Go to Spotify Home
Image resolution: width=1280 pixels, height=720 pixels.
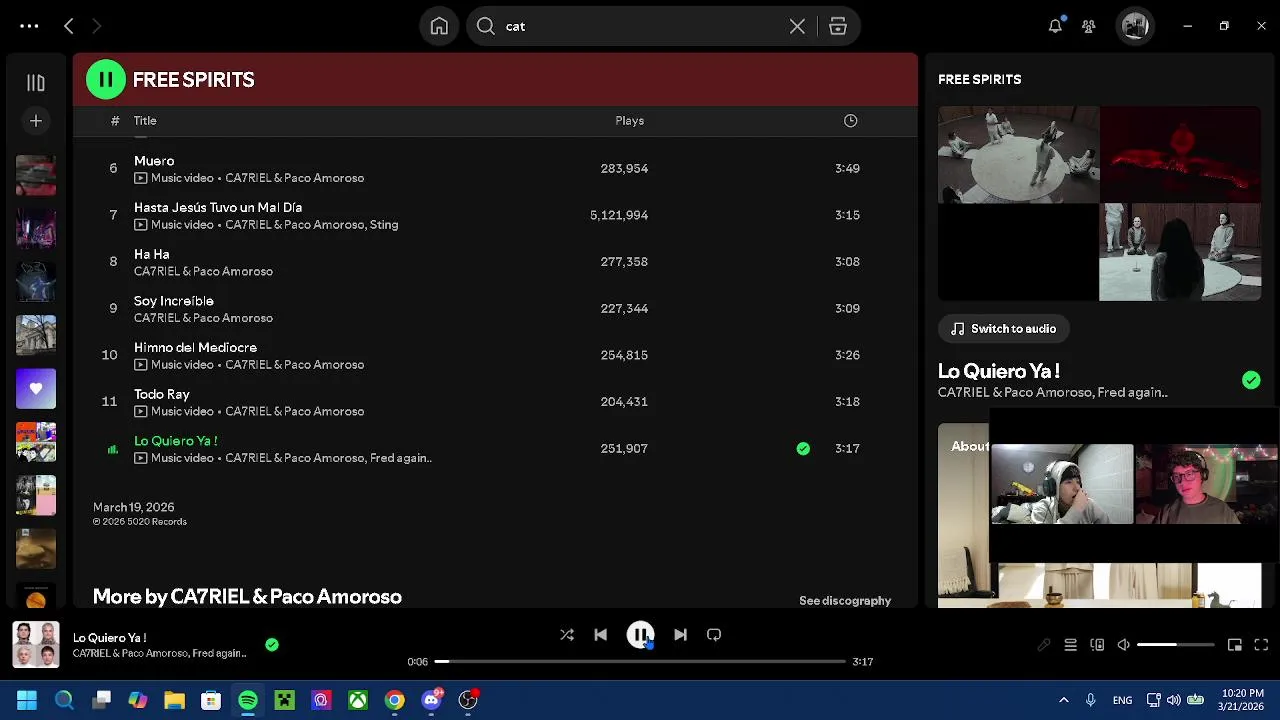[439, 26]
